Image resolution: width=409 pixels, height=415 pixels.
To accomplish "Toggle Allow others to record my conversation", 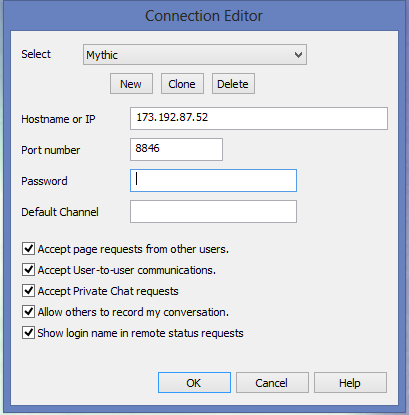I will (x=28, y=312).
